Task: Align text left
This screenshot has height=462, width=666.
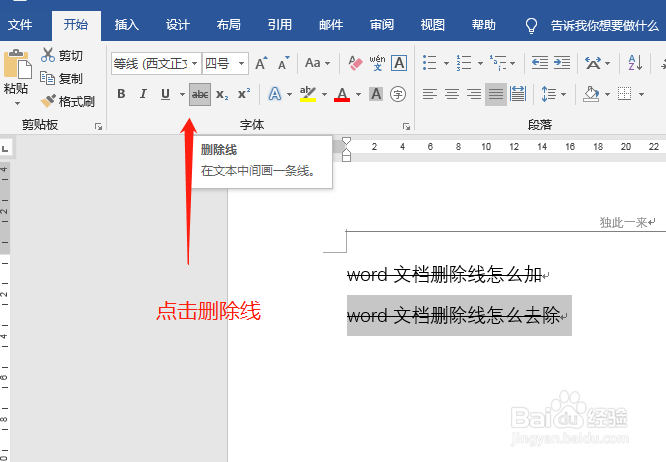Action: click(430, 94)
